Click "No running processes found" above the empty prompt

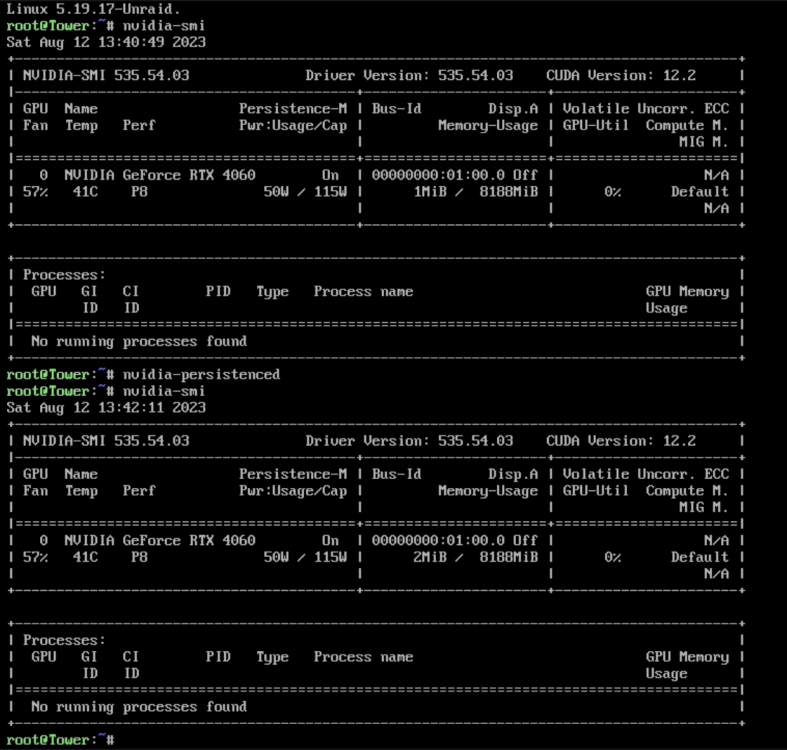[139, 707]
